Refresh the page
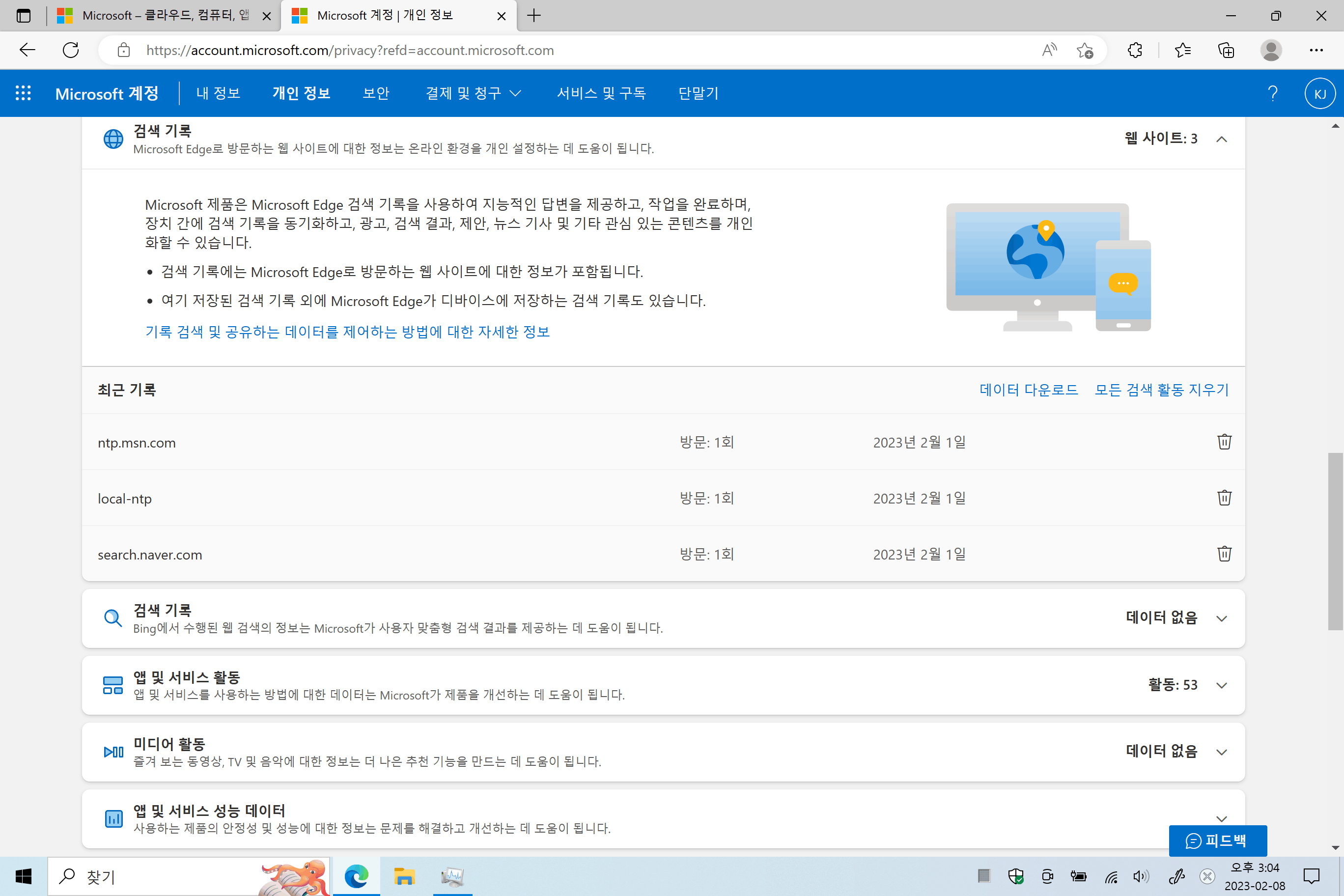1344x896 pixels. coord(71,50)
